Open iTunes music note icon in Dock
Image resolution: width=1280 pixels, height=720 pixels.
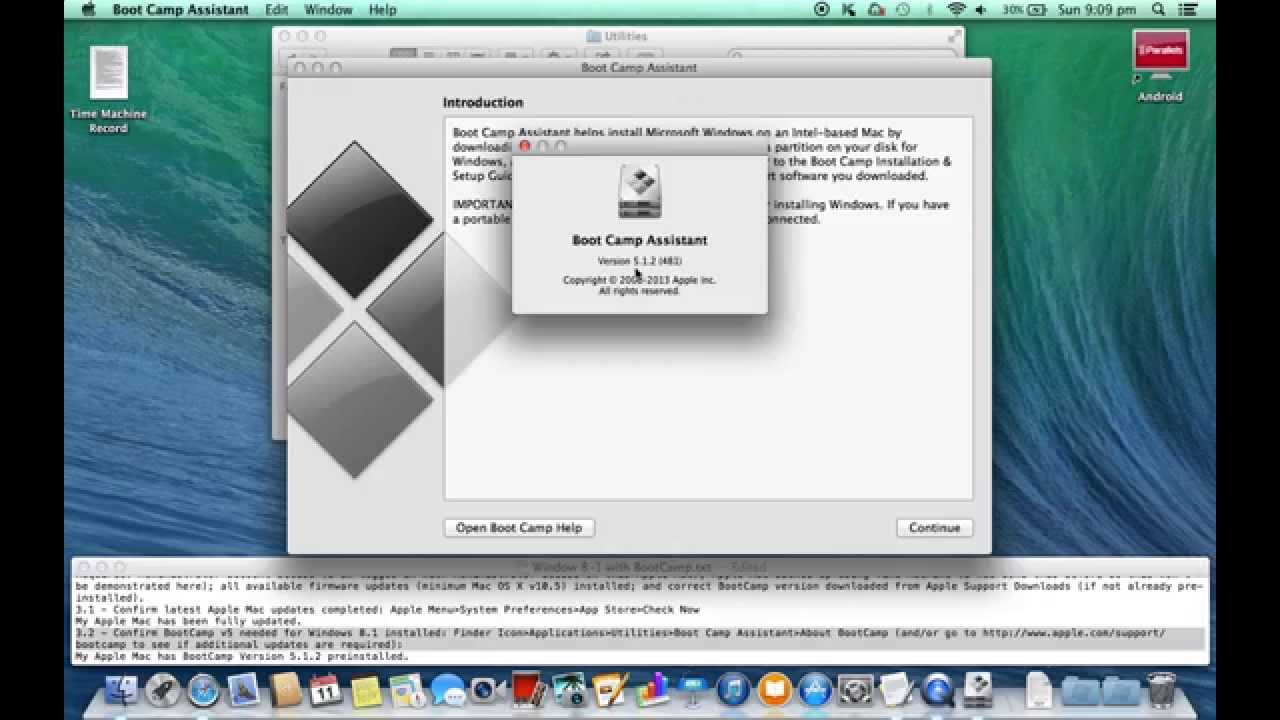(x=733, y=692)
